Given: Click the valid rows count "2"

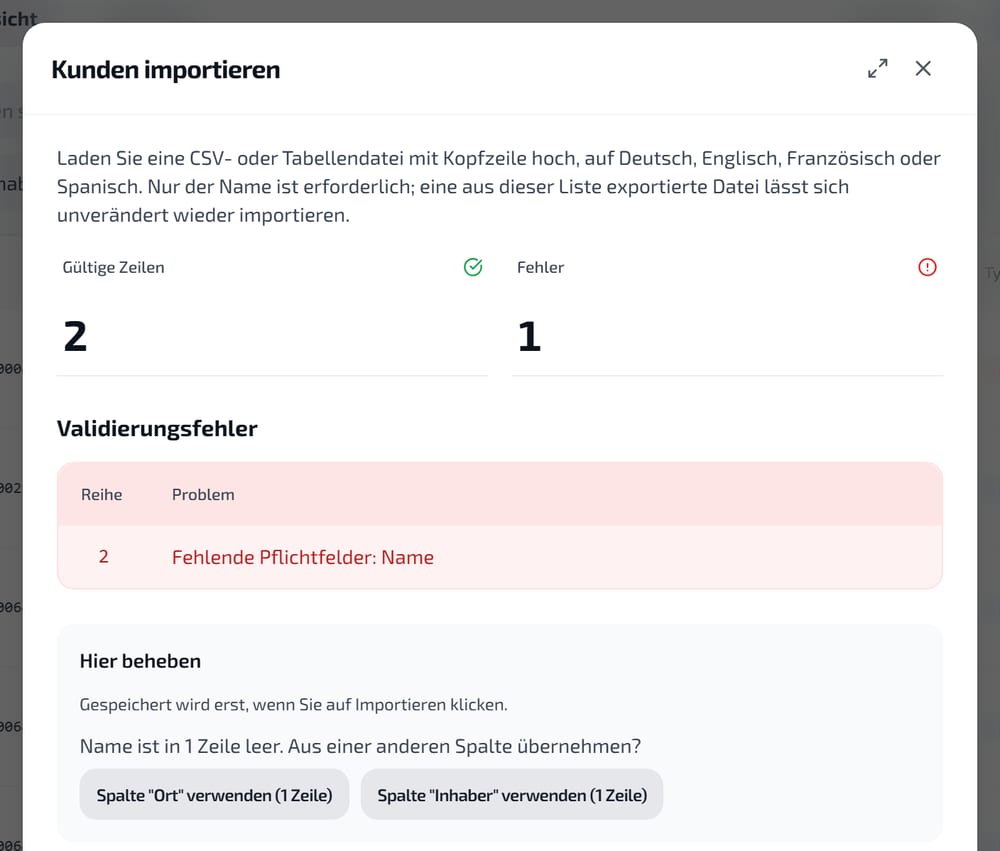Looking at the screenshot, I should click(75, 336).
